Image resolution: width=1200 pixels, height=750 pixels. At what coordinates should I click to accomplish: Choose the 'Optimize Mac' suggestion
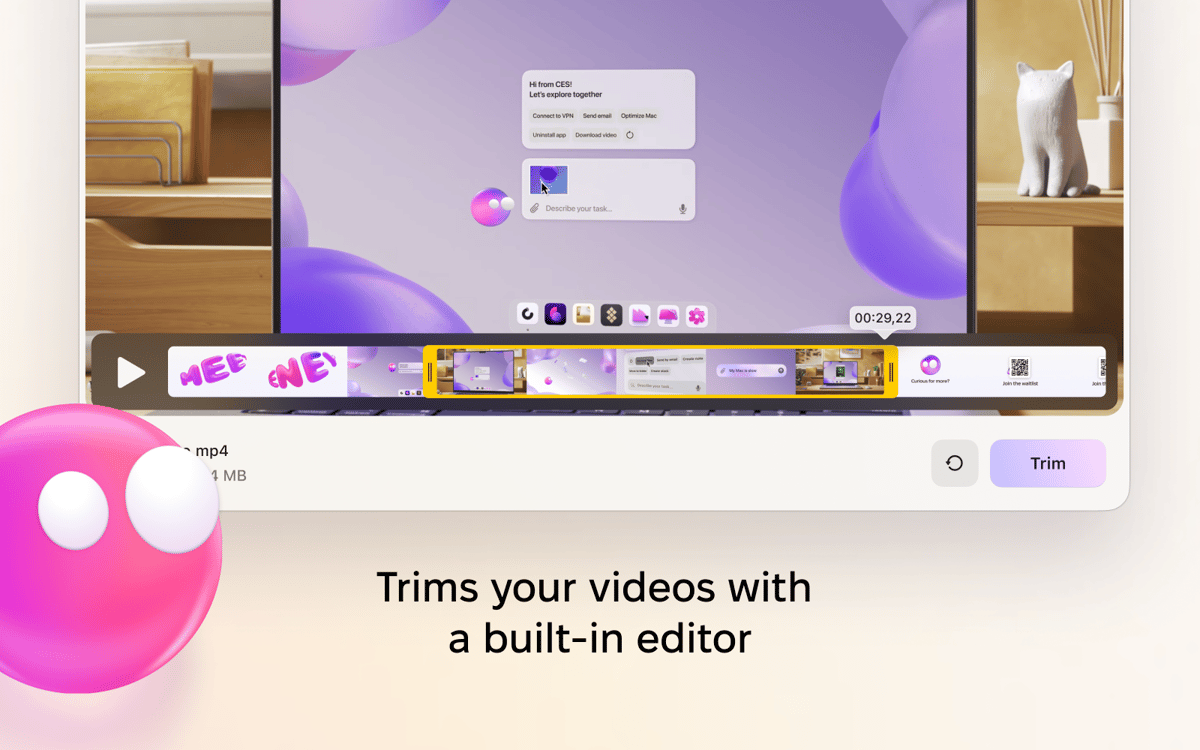tap(639, 116)
